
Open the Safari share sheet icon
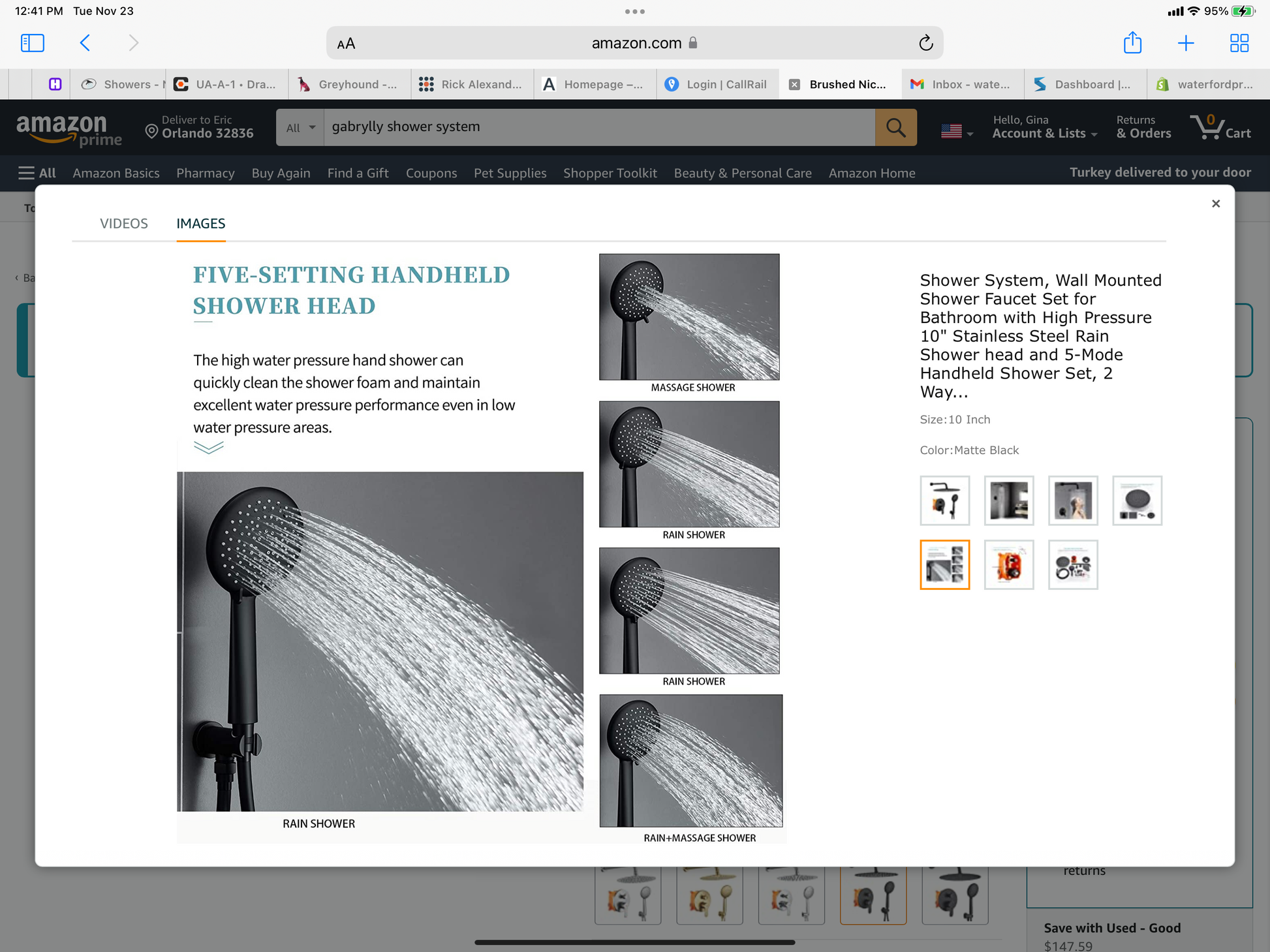[1132, 43]
